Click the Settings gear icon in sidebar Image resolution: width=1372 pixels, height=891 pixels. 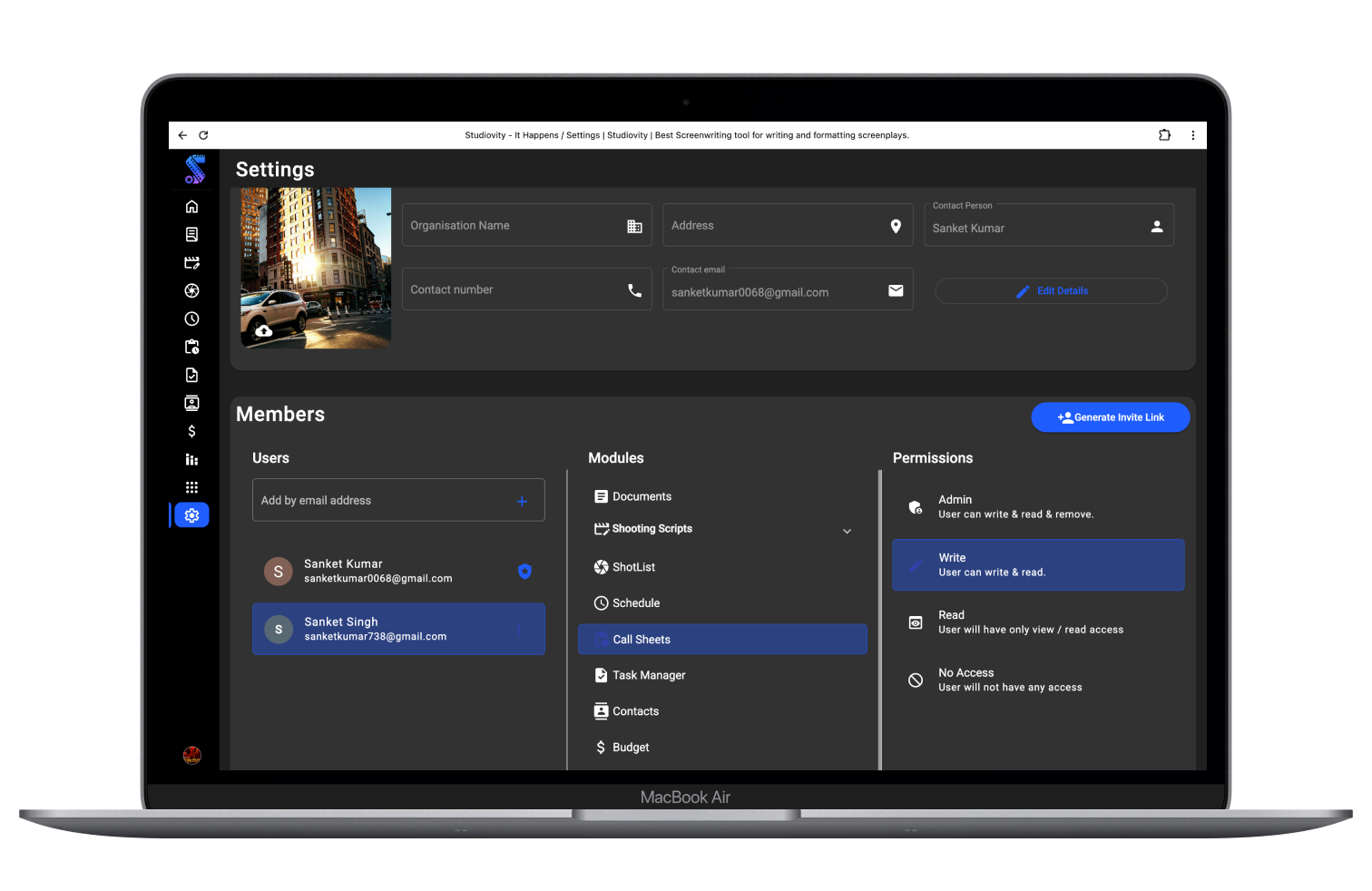coord(191,515)
